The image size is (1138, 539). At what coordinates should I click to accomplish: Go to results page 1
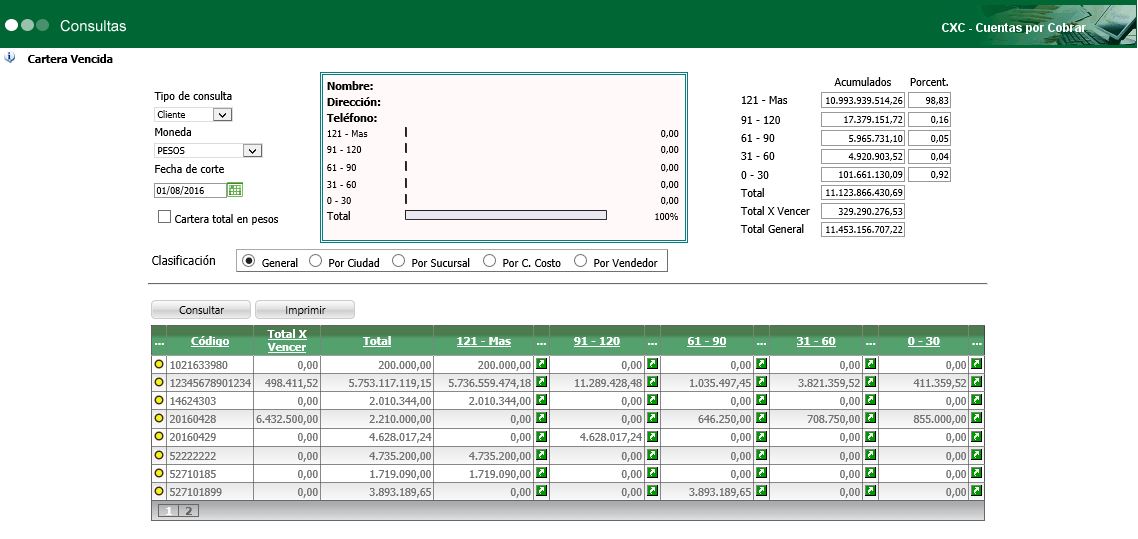[168, 511]
